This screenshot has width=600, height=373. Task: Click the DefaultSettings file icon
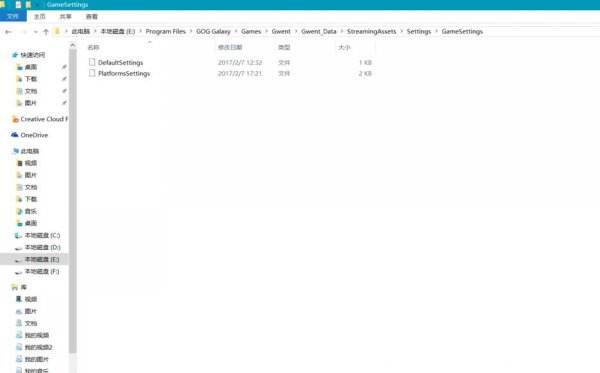click(x=92, y=62)
